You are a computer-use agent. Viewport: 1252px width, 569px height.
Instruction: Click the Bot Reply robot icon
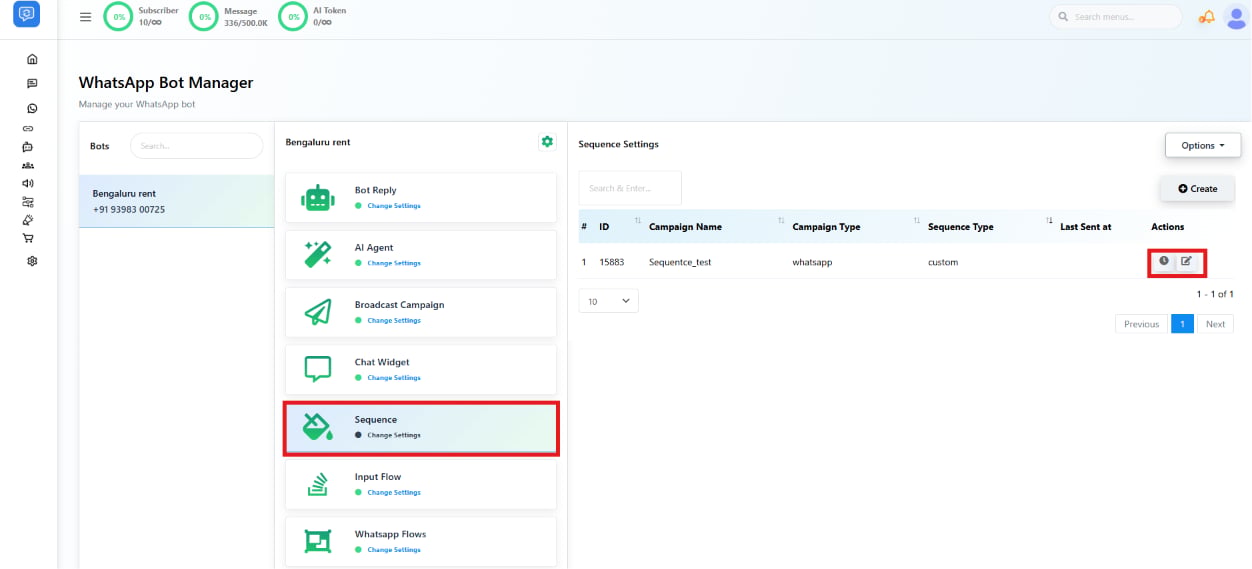[318, 198]
